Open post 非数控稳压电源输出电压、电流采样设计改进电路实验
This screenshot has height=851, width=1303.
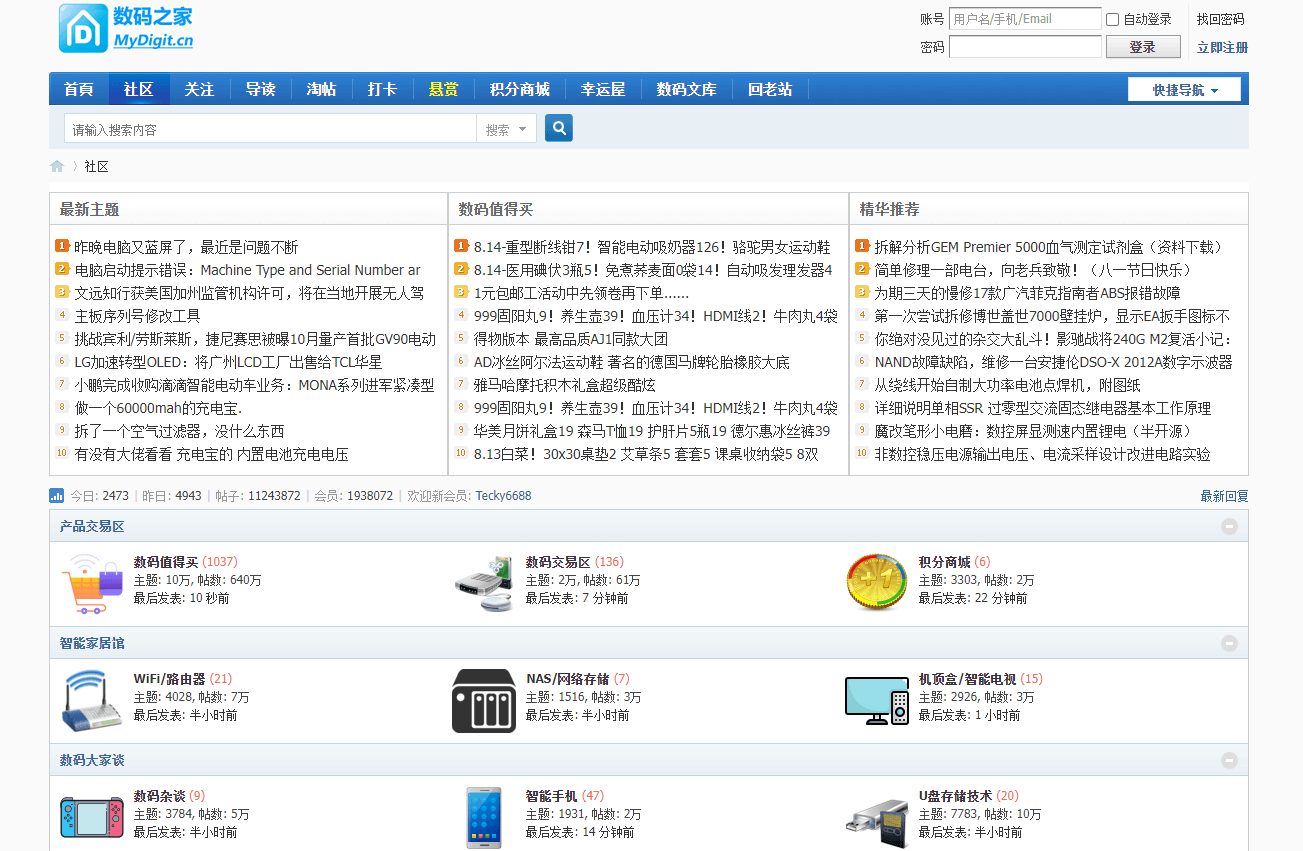click(1043, 454)
